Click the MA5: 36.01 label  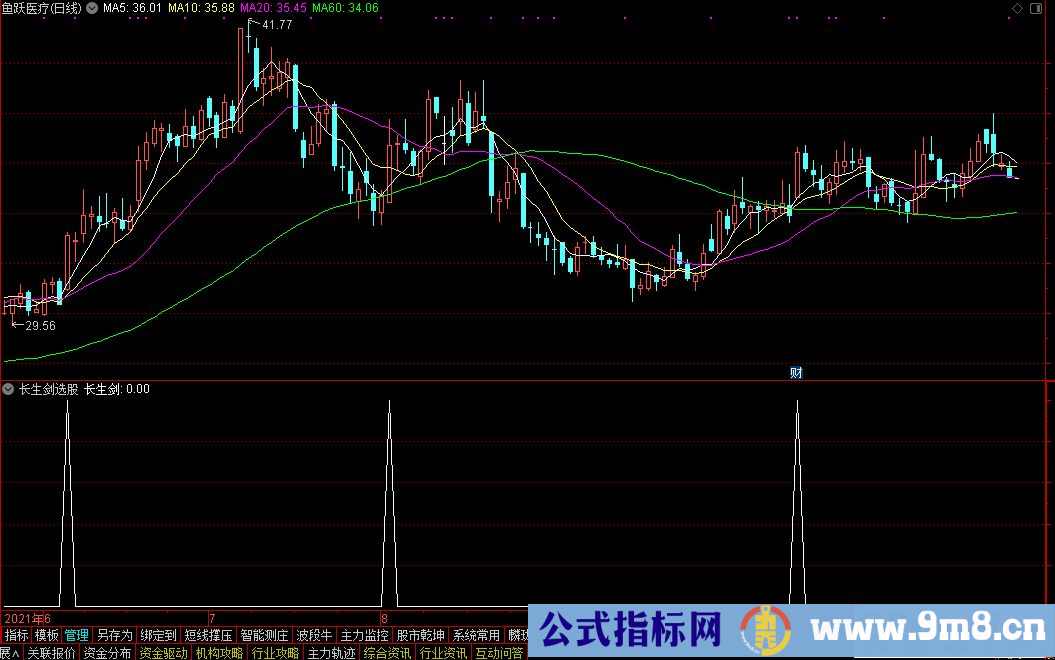[132, 8]
